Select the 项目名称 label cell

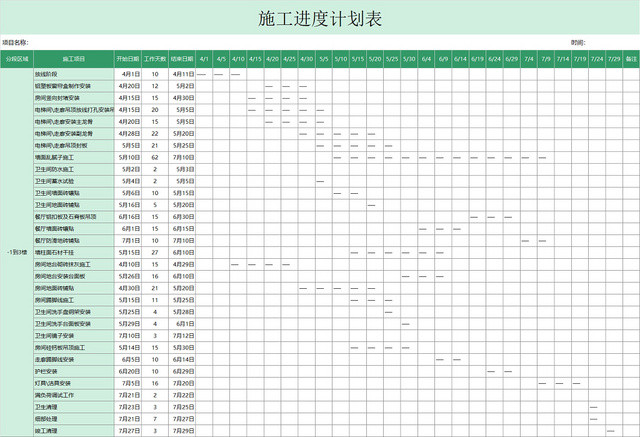(15, 42)
